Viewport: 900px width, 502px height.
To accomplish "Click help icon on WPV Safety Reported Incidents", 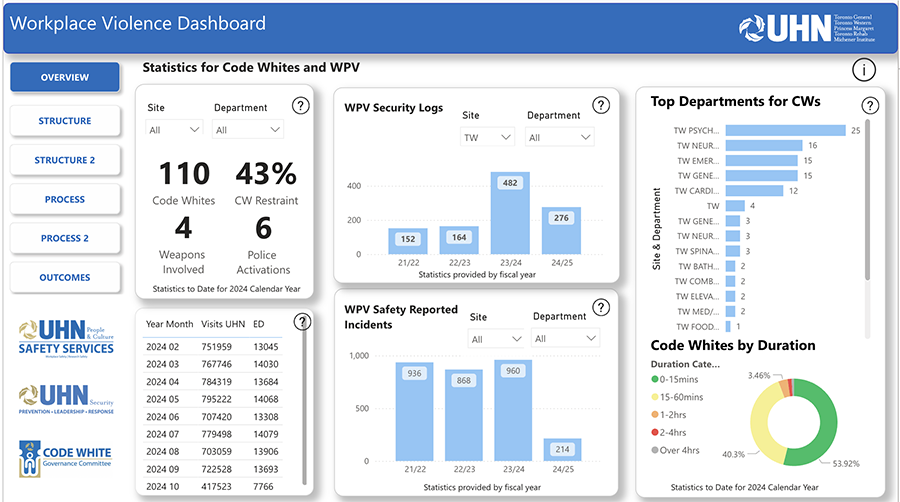I will (x=600, y=308).
